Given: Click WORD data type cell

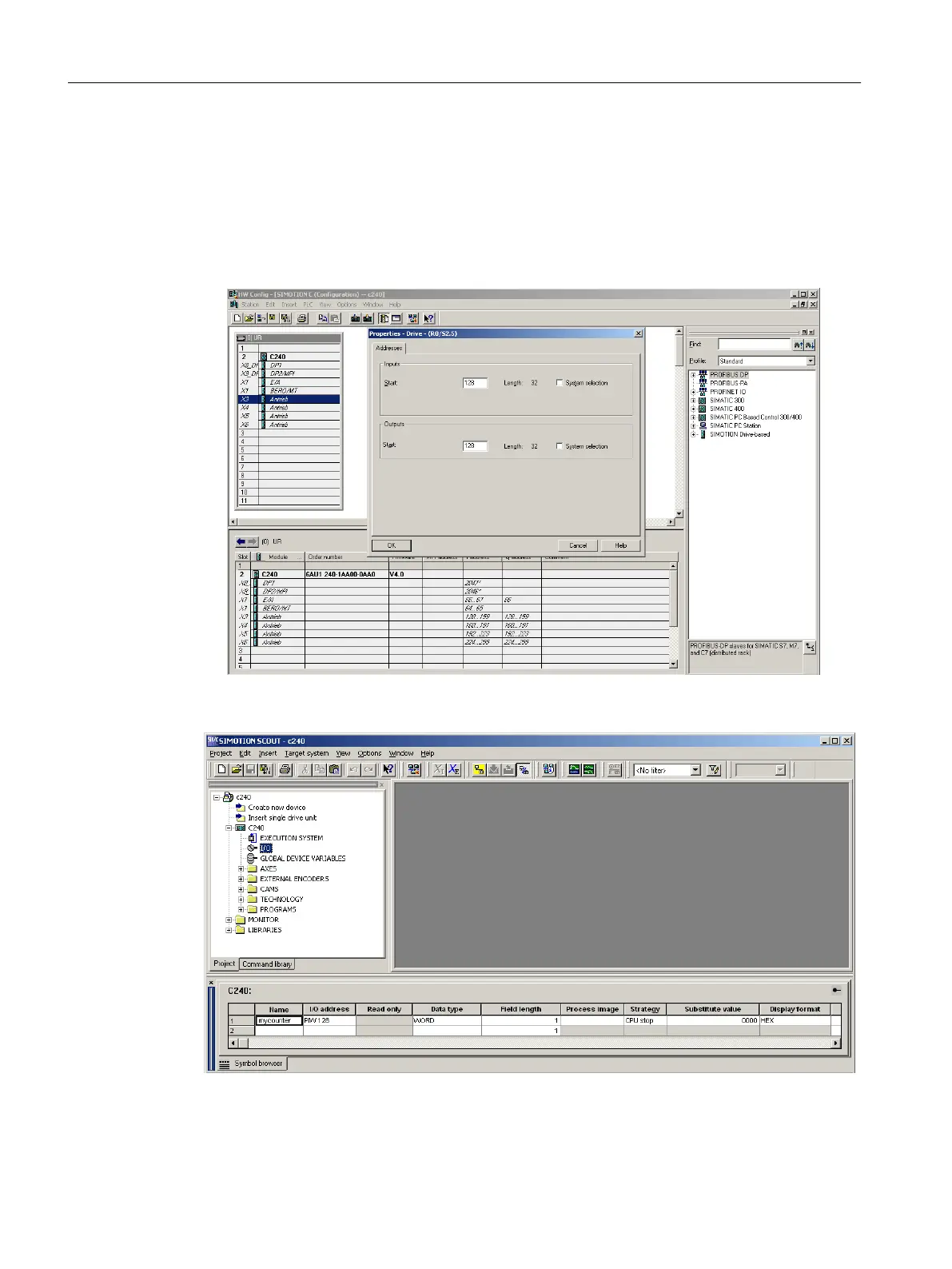Looking at the screenshot, I should click(x=447, y=1020).
